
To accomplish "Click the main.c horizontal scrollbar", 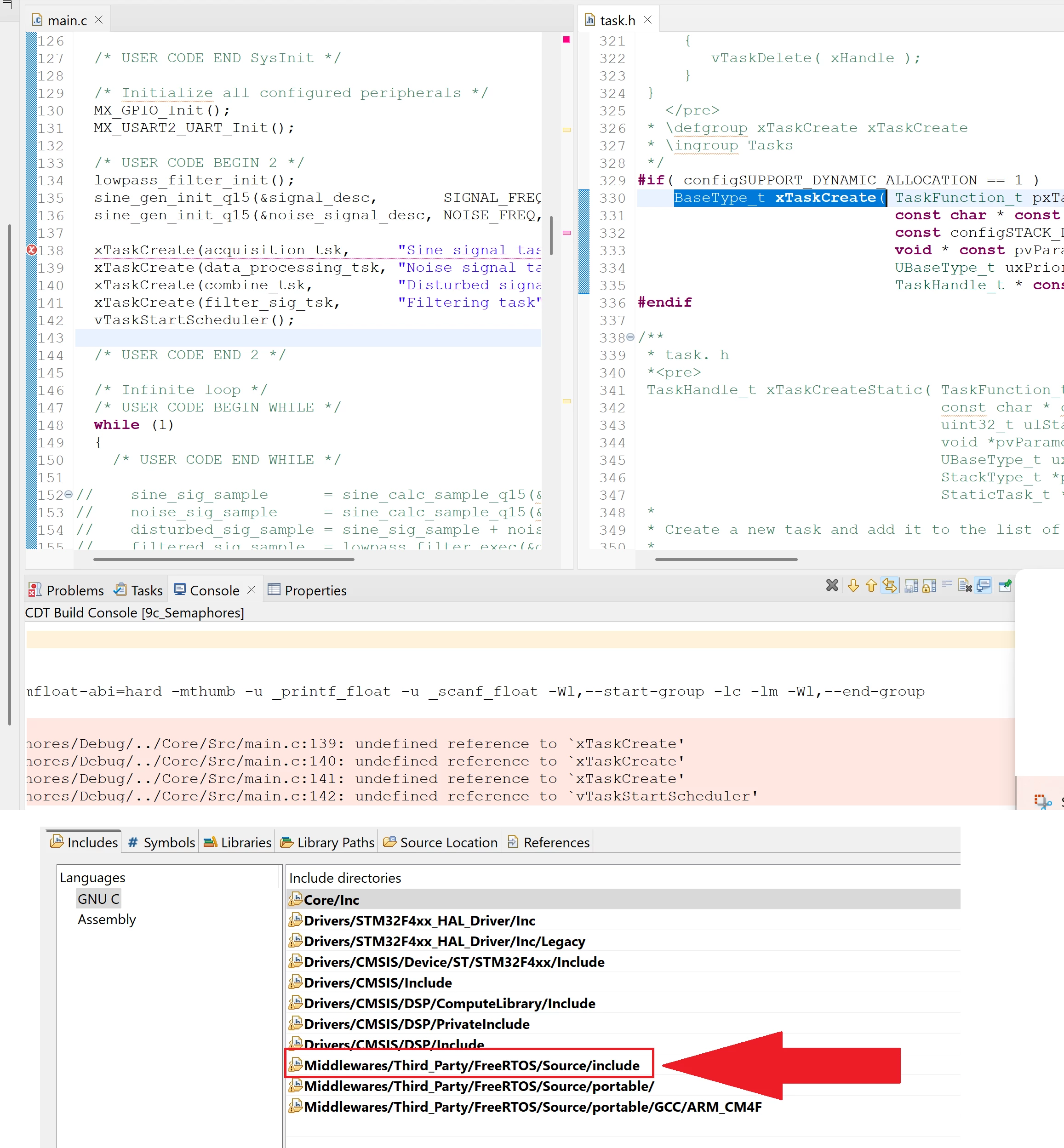I will [223, 559].
